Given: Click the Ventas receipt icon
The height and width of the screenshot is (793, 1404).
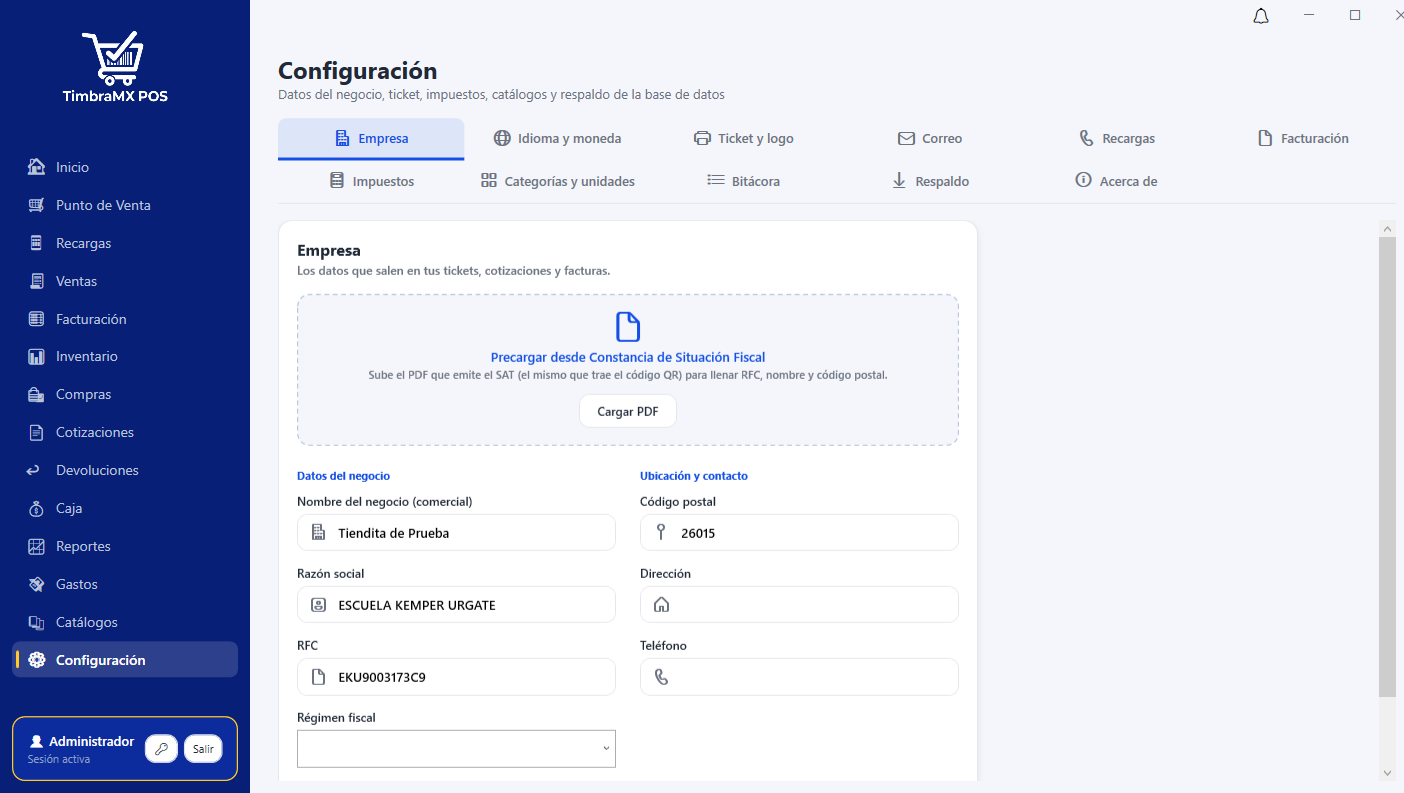Looking at the screenshot, I should tap(37, 281).
